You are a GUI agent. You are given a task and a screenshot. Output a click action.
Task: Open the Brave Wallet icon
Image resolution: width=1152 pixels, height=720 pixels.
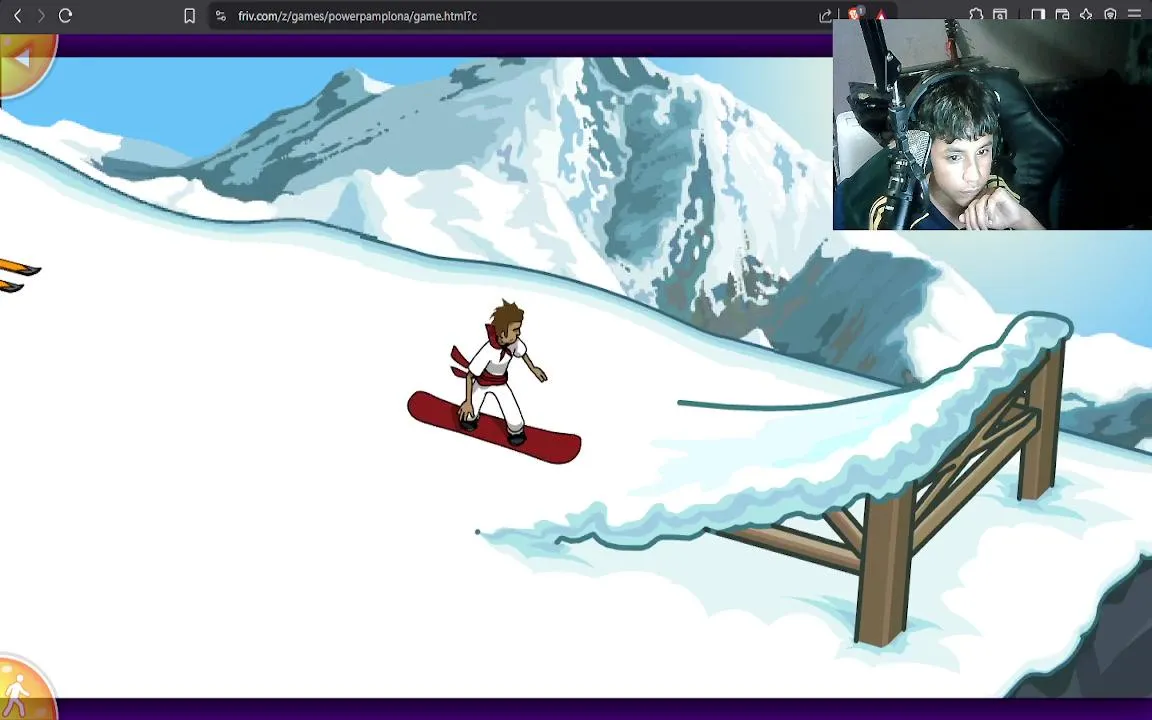click(x=1062, y=14)
